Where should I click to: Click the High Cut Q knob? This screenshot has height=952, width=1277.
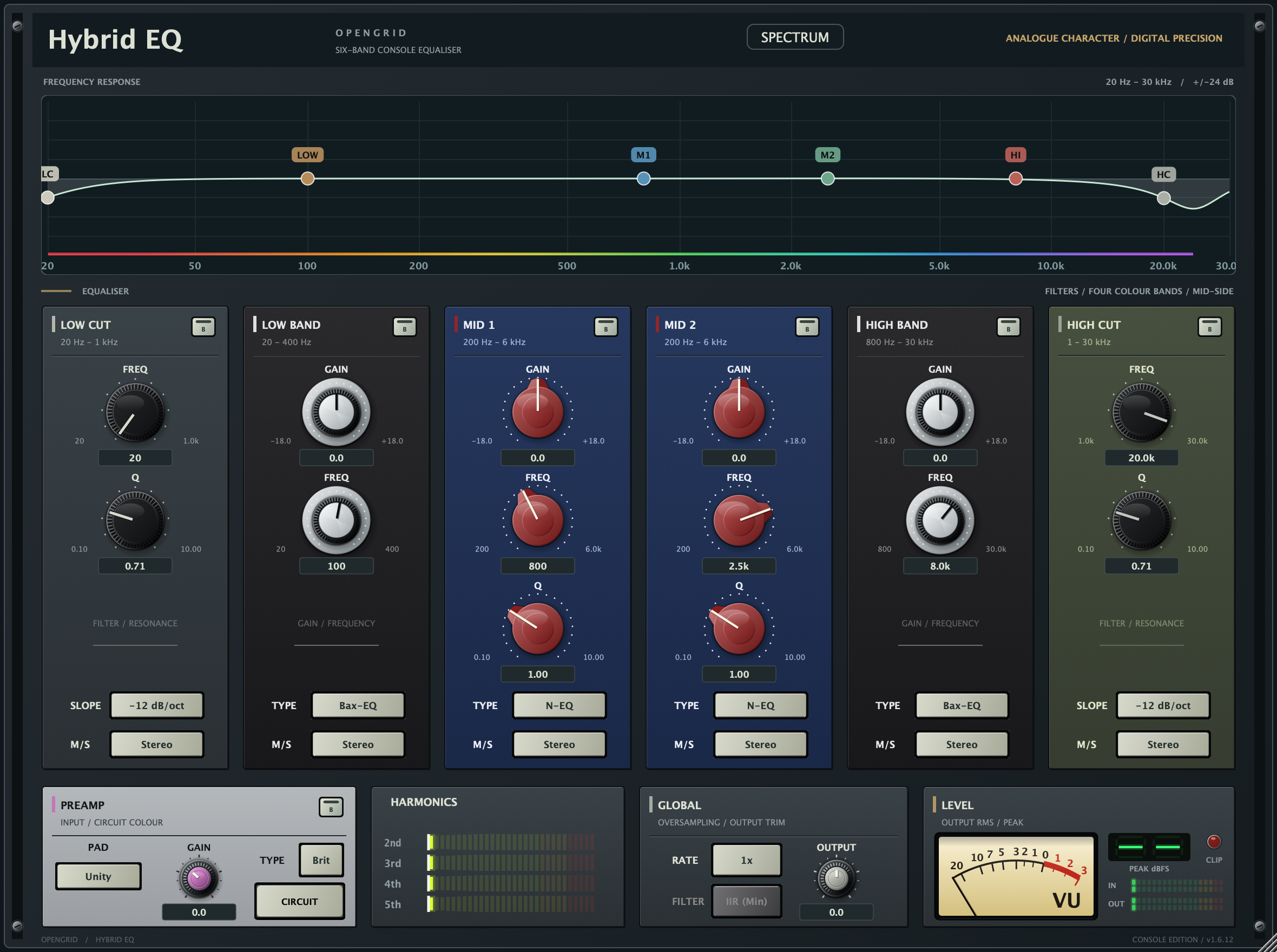click(x=1141, y=521)
